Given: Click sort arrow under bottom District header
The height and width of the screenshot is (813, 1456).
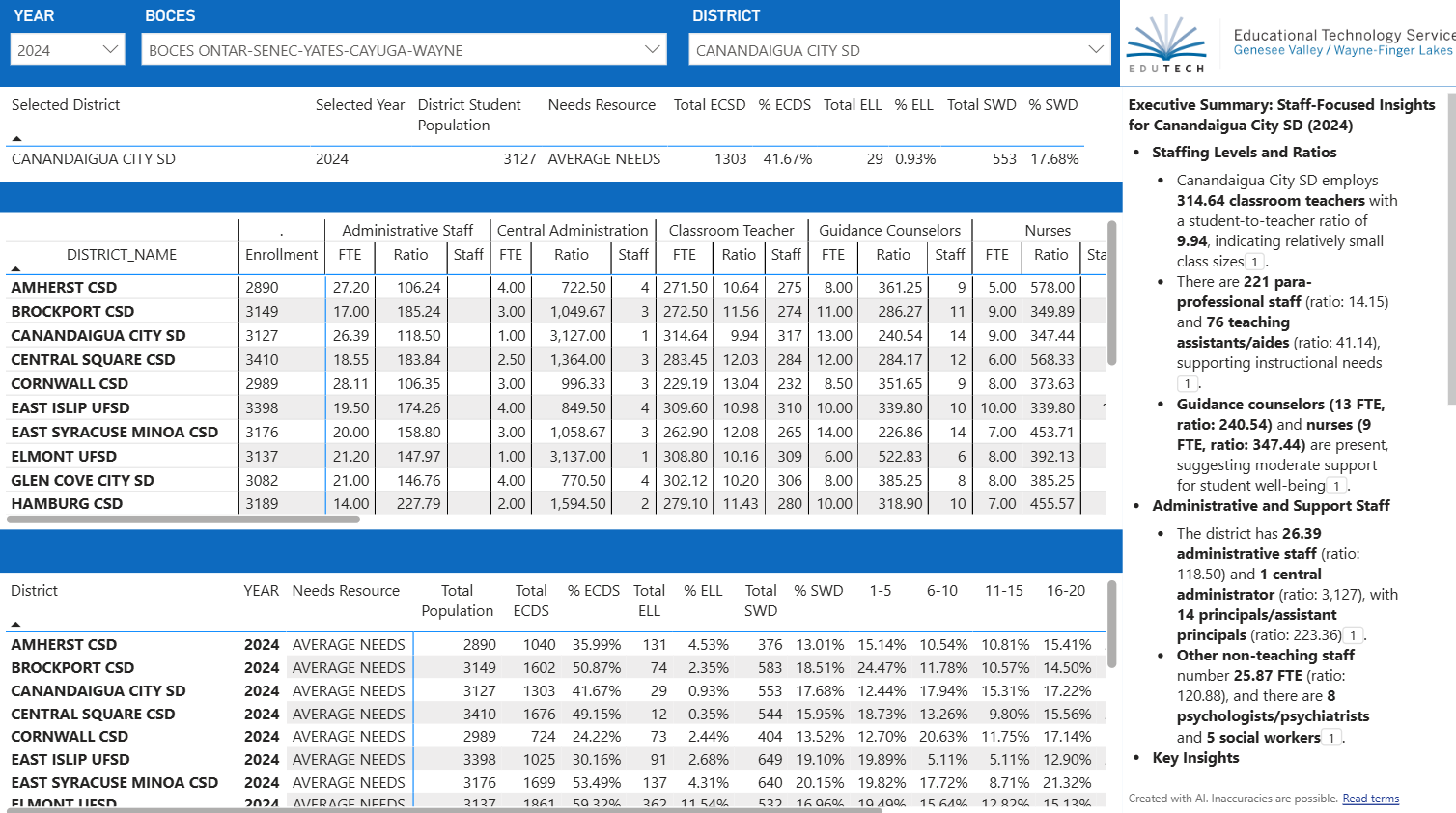Looking at the screenshot, I should tap(15, 625).
